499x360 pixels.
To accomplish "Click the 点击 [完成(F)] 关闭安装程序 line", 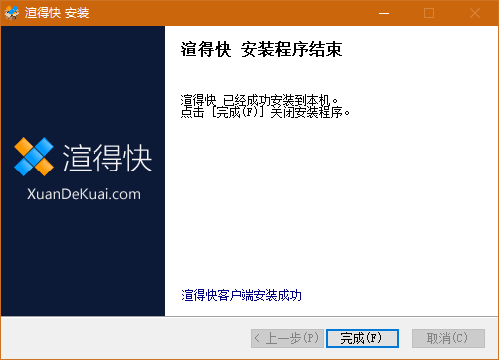I will pyautogui.click(x=265, y=113).
